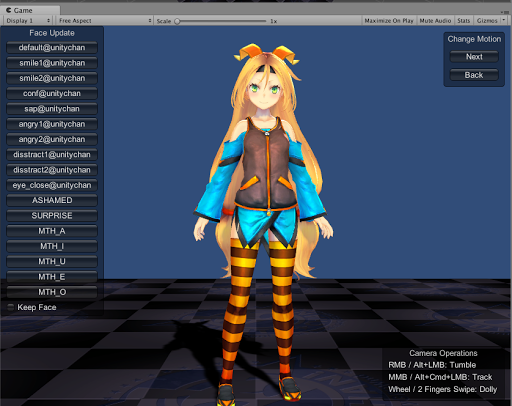The height and width of the screenshot is (406, 512).
Task: Click the '2 Fingers Swipe: Dolly' text
Action: (457, 389)
